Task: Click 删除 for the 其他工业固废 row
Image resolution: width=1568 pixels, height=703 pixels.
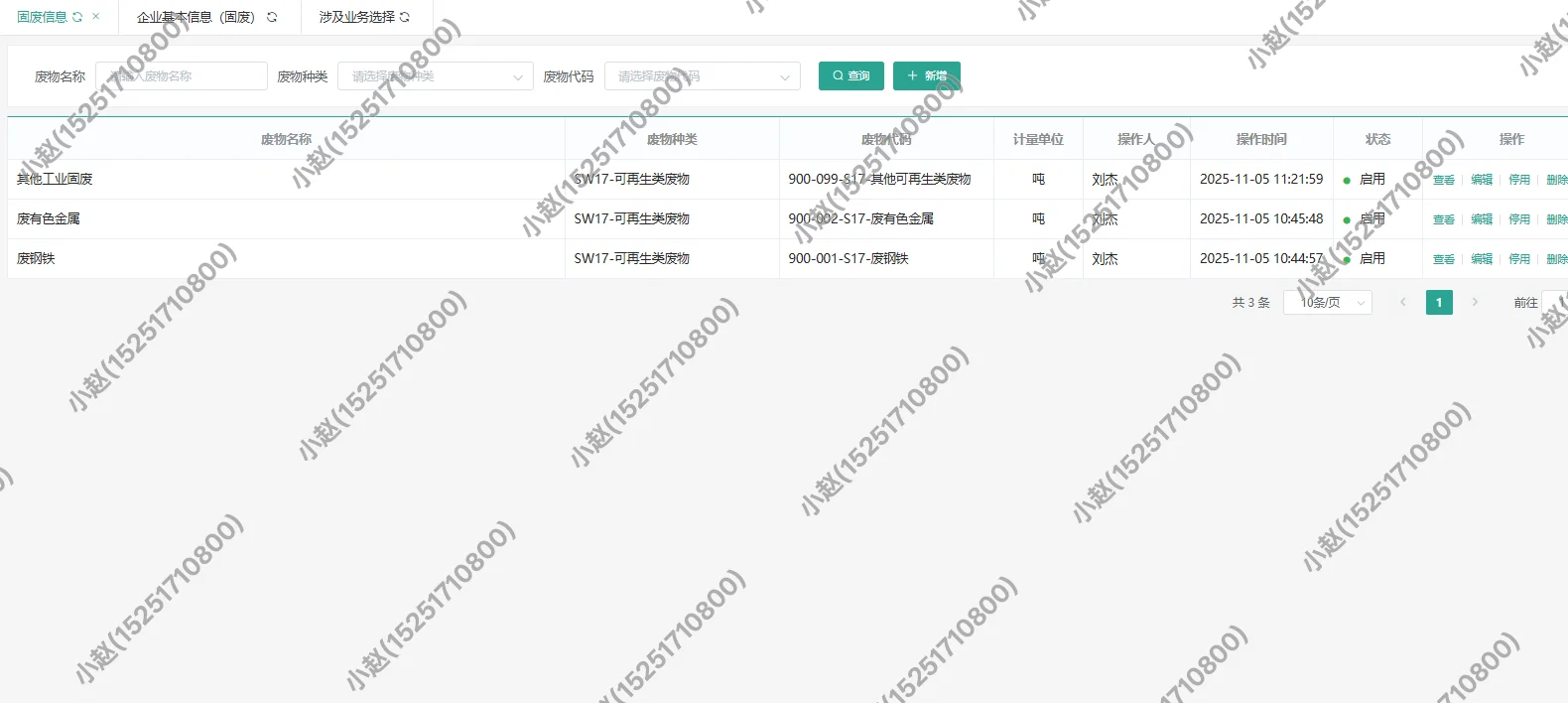Action: [1557, 180]
